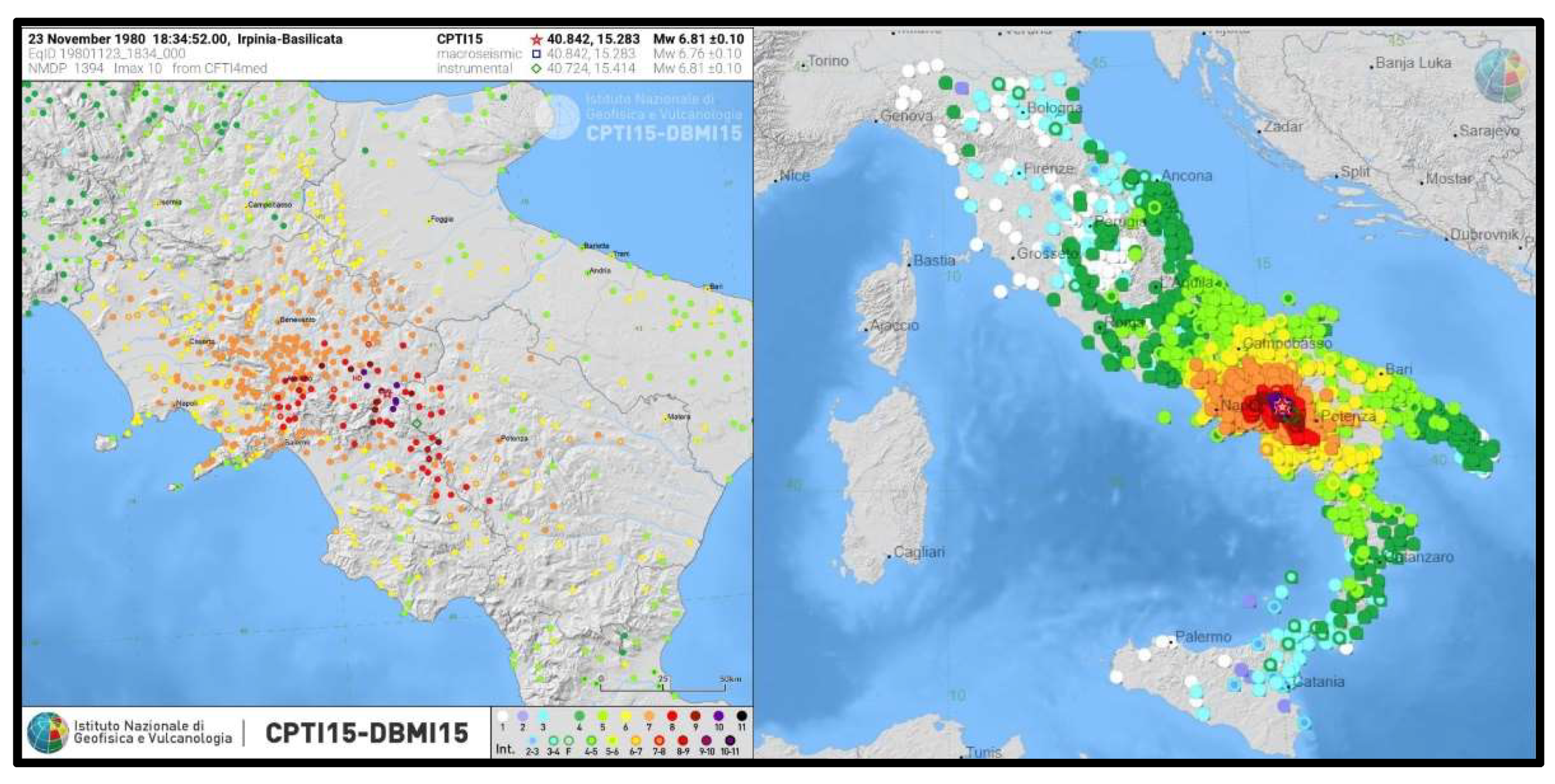Click the 'CPTI15-DBMI15' banner title at bottom
Screen dimensions: 1555x784
click(367, 733)
